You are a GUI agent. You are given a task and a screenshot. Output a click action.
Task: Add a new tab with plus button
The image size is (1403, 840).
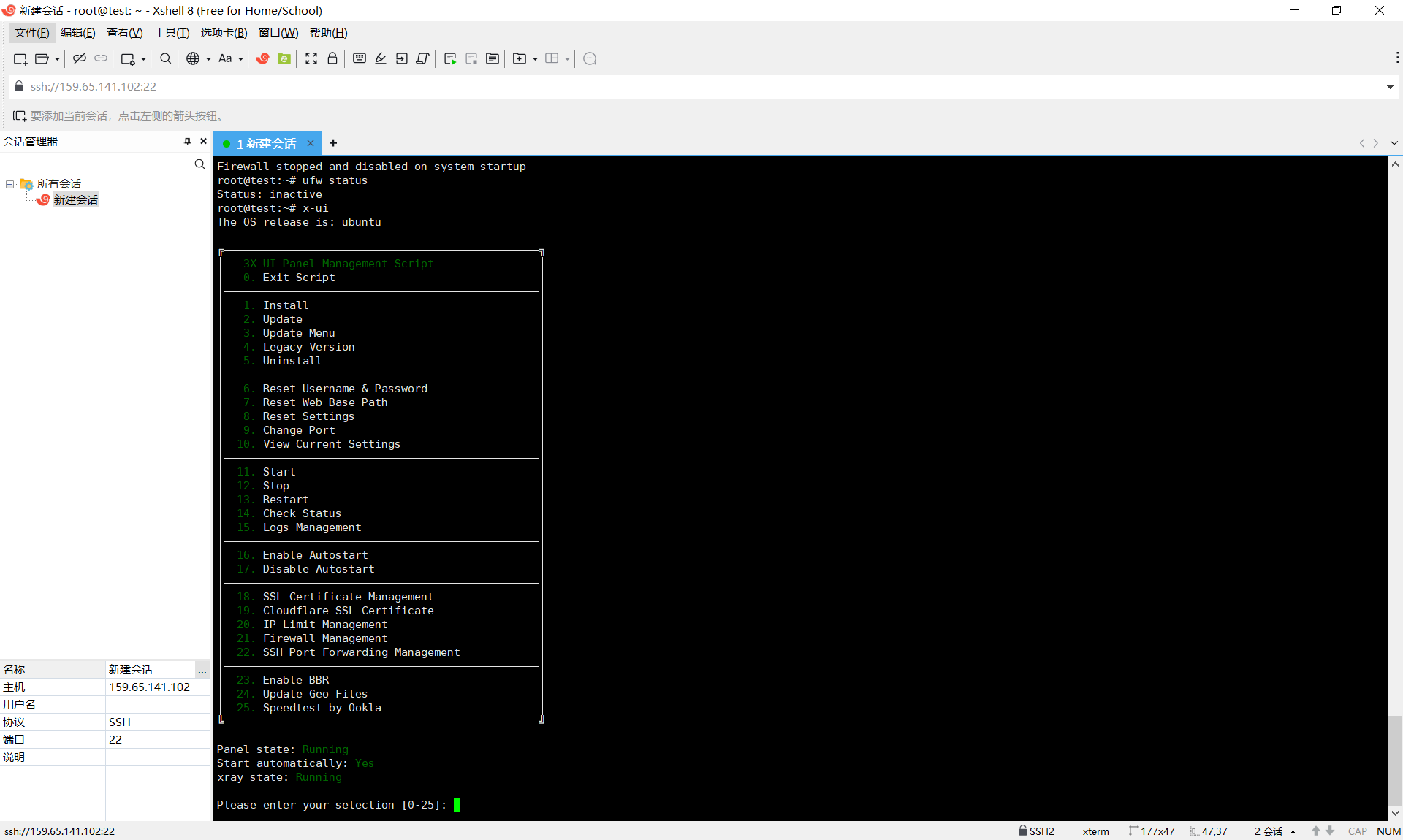[333, 143]
